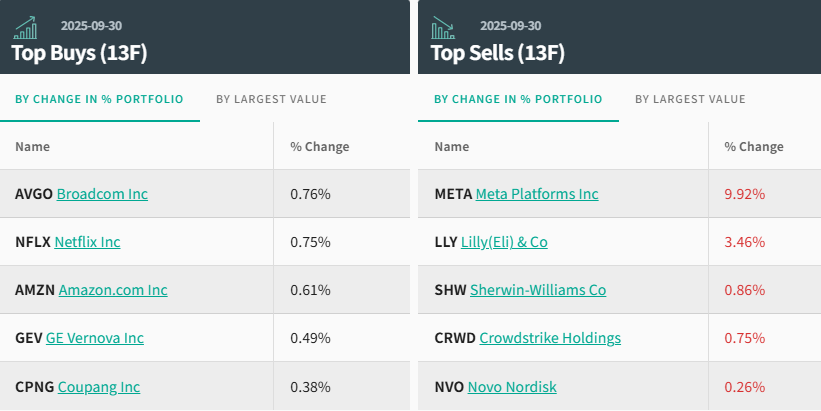
Task: Open the Sherwin-Williams Co link
Action: 538,290
